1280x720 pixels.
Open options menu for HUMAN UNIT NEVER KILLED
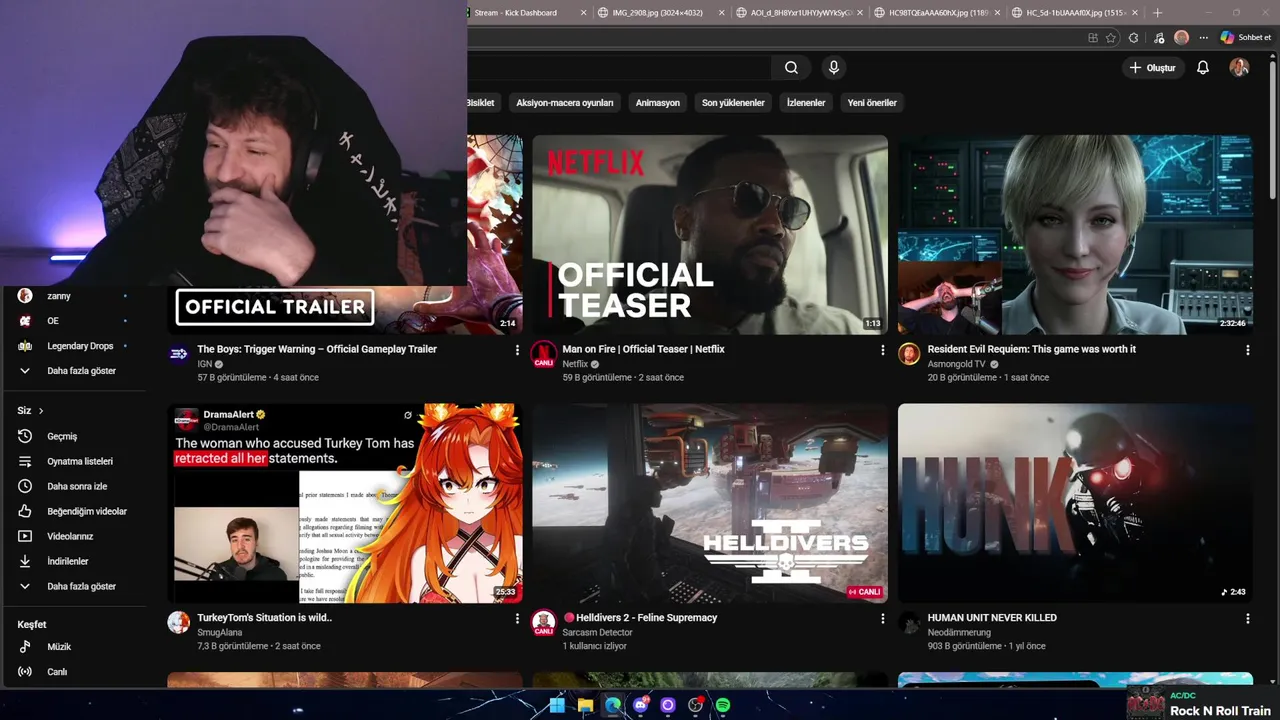pyautogui.click(x=1247, y=619)
